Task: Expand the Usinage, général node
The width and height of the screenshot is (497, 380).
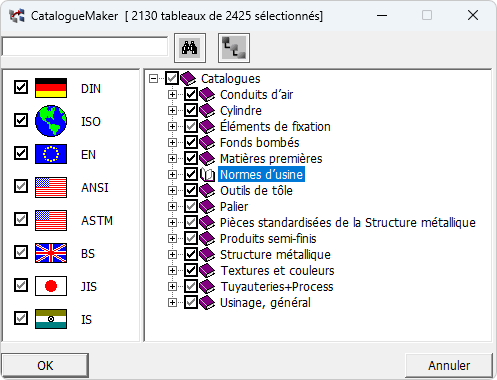Action: [x=172, y=303]
